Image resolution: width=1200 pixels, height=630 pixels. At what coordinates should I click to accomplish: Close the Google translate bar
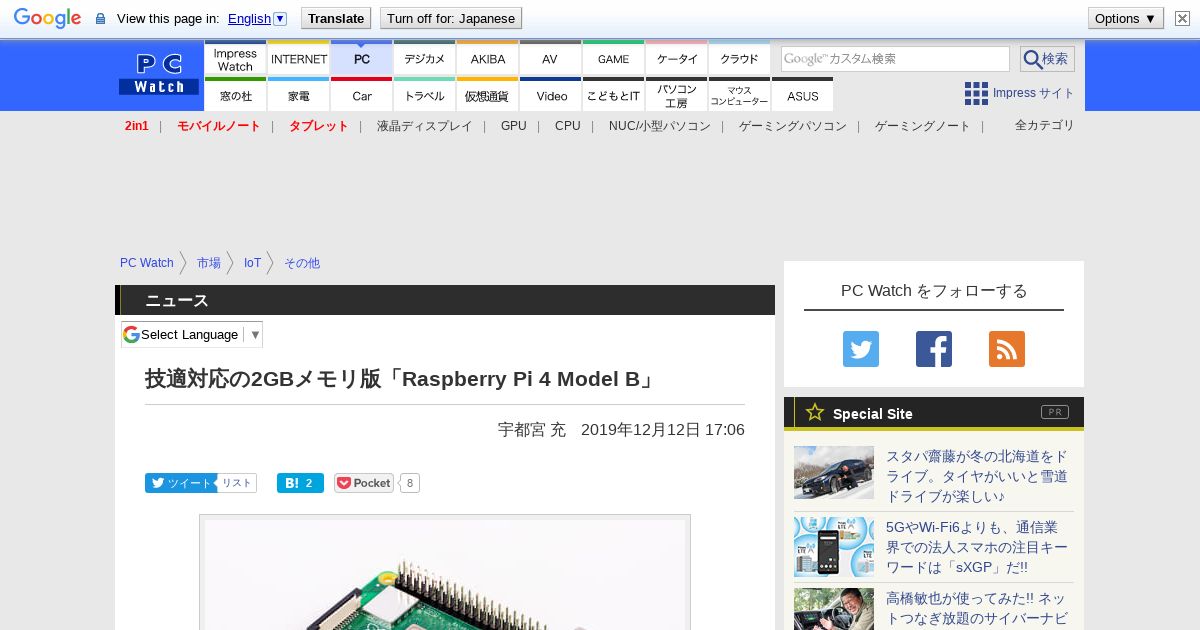1182,18
